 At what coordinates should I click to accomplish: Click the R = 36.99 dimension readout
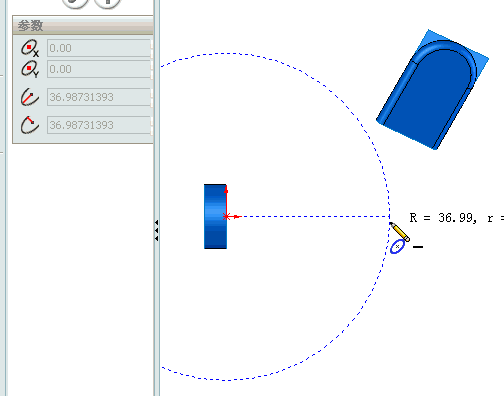[x=457, y=218]
